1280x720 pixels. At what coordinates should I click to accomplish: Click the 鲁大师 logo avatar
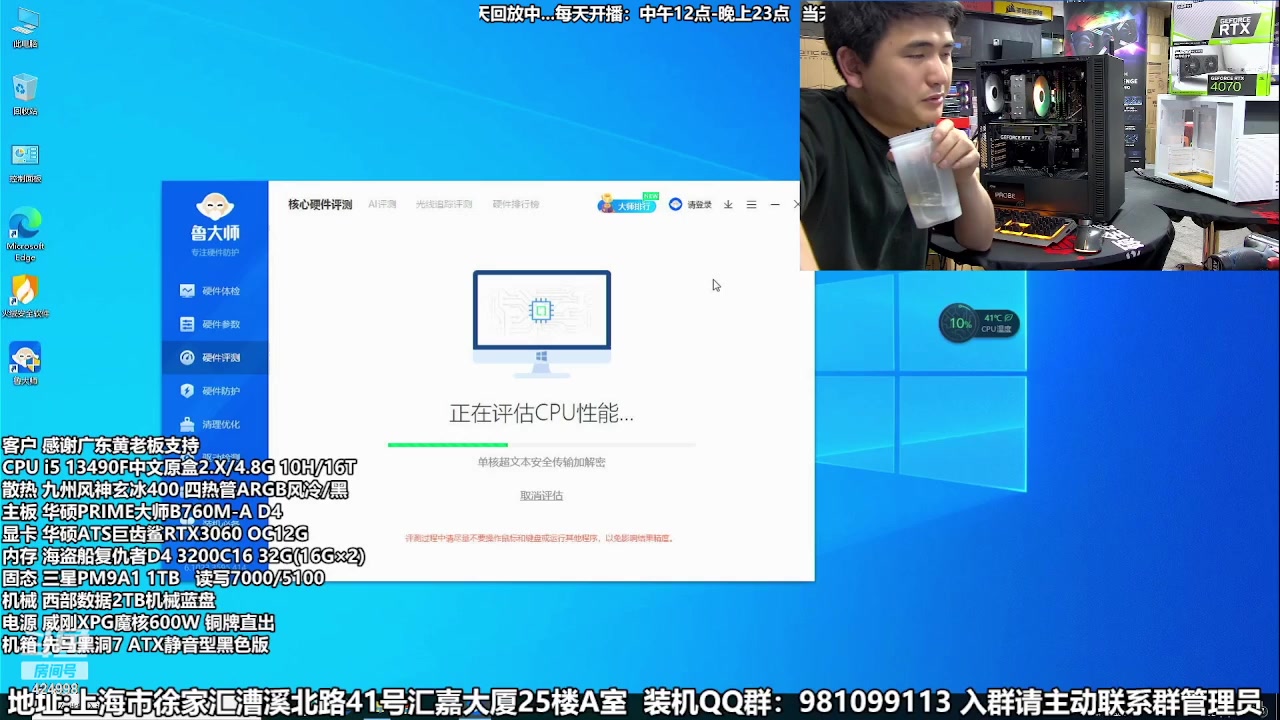tap(215, 206)
